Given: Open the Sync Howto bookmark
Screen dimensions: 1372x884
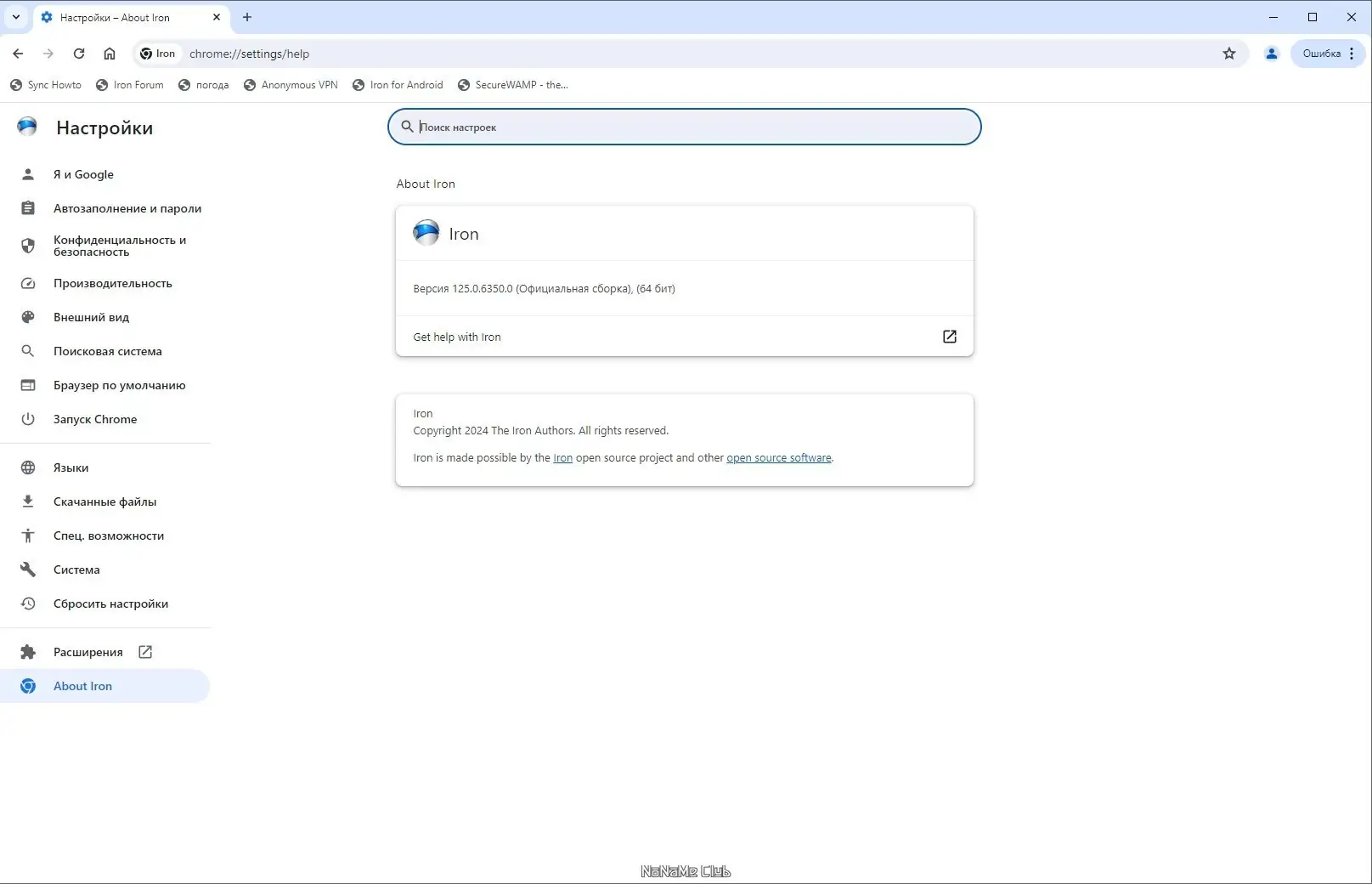Looking at the screenshot, I should point(46,85).
